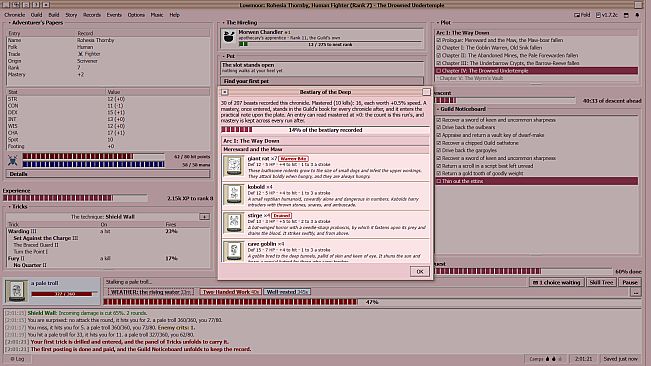Expand the Details section under stats
The height and width of the screenshot is (366, 651).
(108, 174)
